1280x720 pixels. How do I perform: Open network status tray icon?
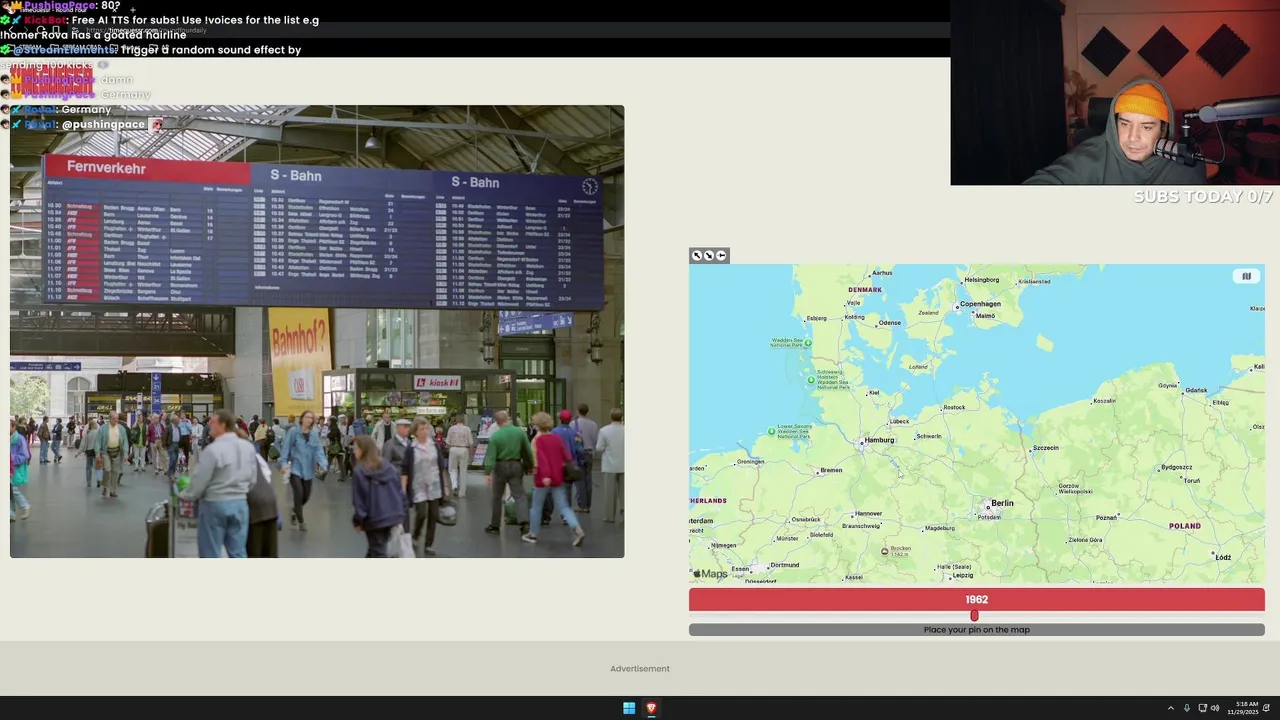tap(1202, 708)
